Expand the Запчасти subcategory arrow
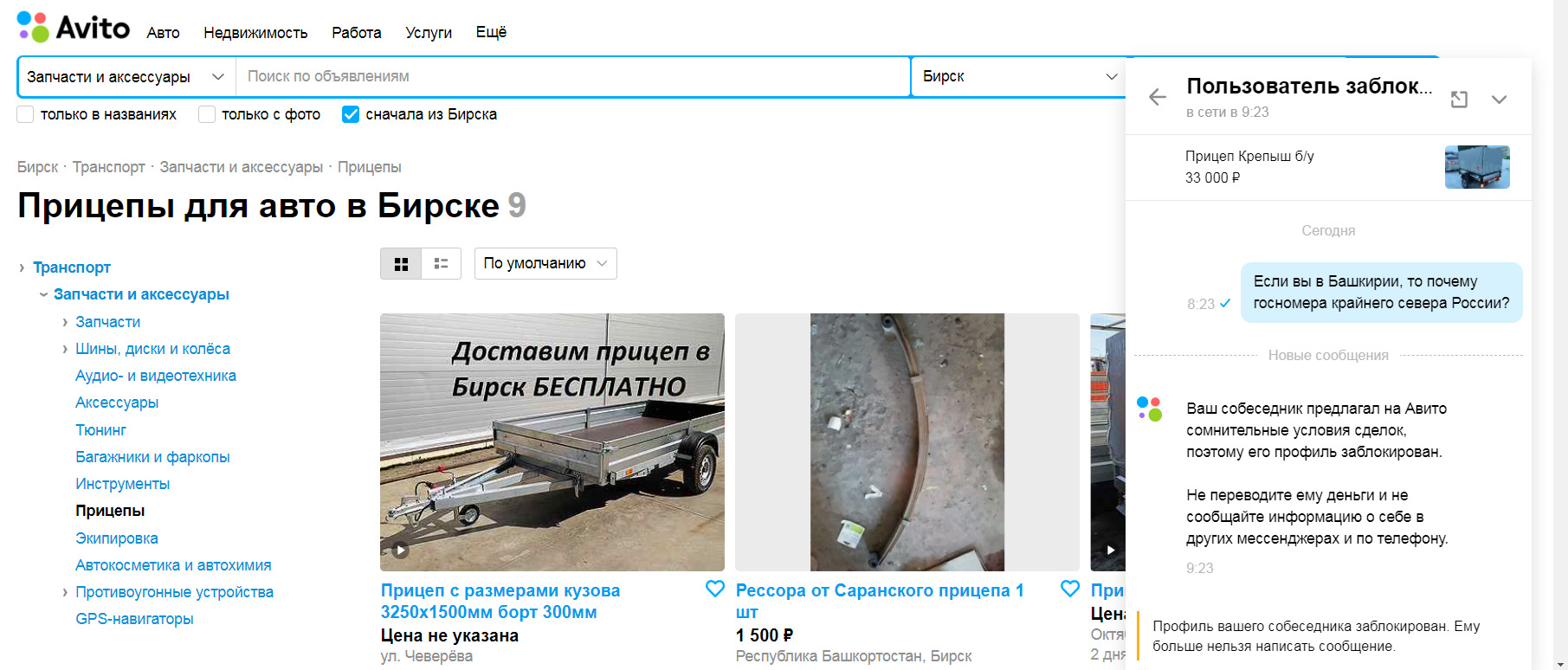Image resolution: width=1568 pixels, height=670 pixels. point(65,323)
